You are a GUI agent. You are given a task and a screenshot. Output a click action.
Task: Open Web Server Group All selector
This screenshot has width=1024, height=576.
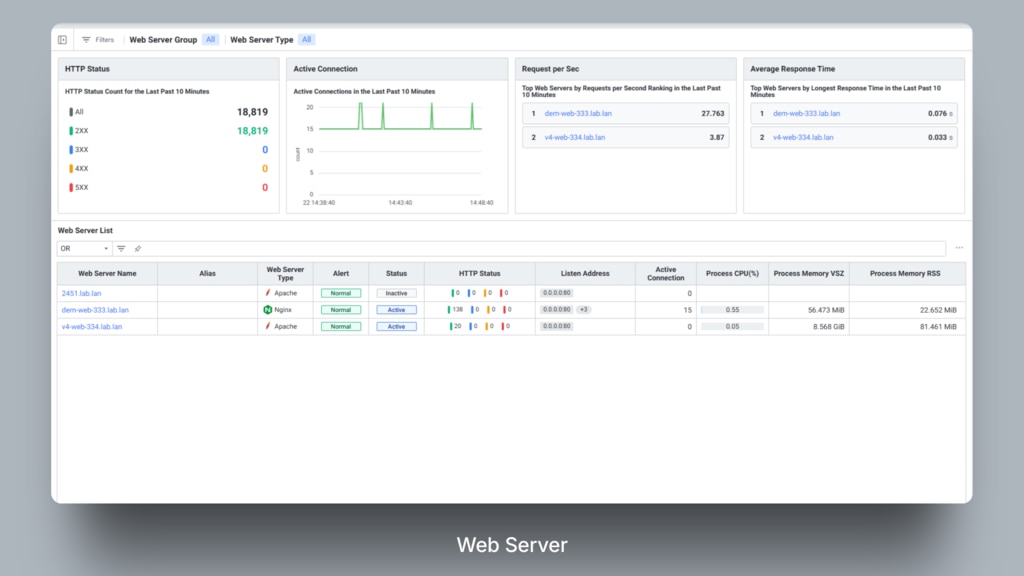point(210,40)
